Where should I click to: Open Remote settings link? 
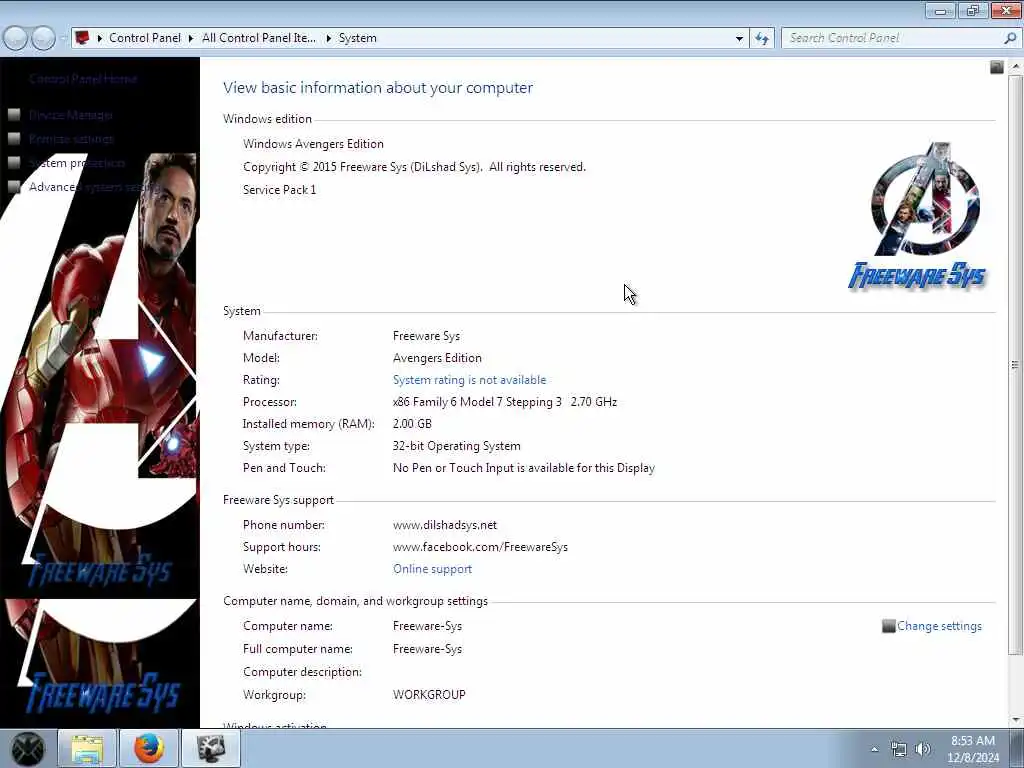pos(71,139)
